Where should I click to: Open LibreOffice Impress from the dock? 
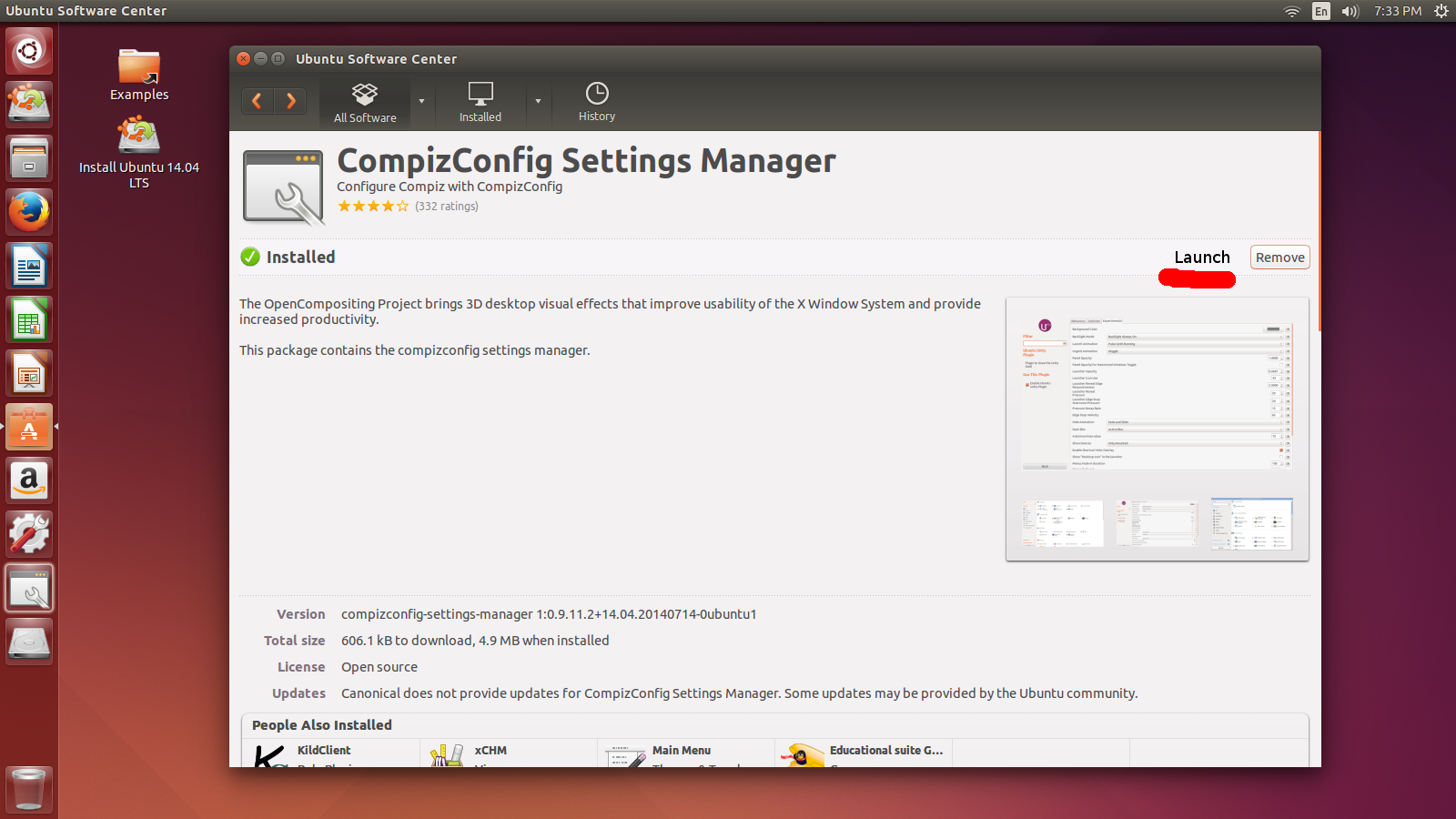pyautogui.click(x=29, y=373)
